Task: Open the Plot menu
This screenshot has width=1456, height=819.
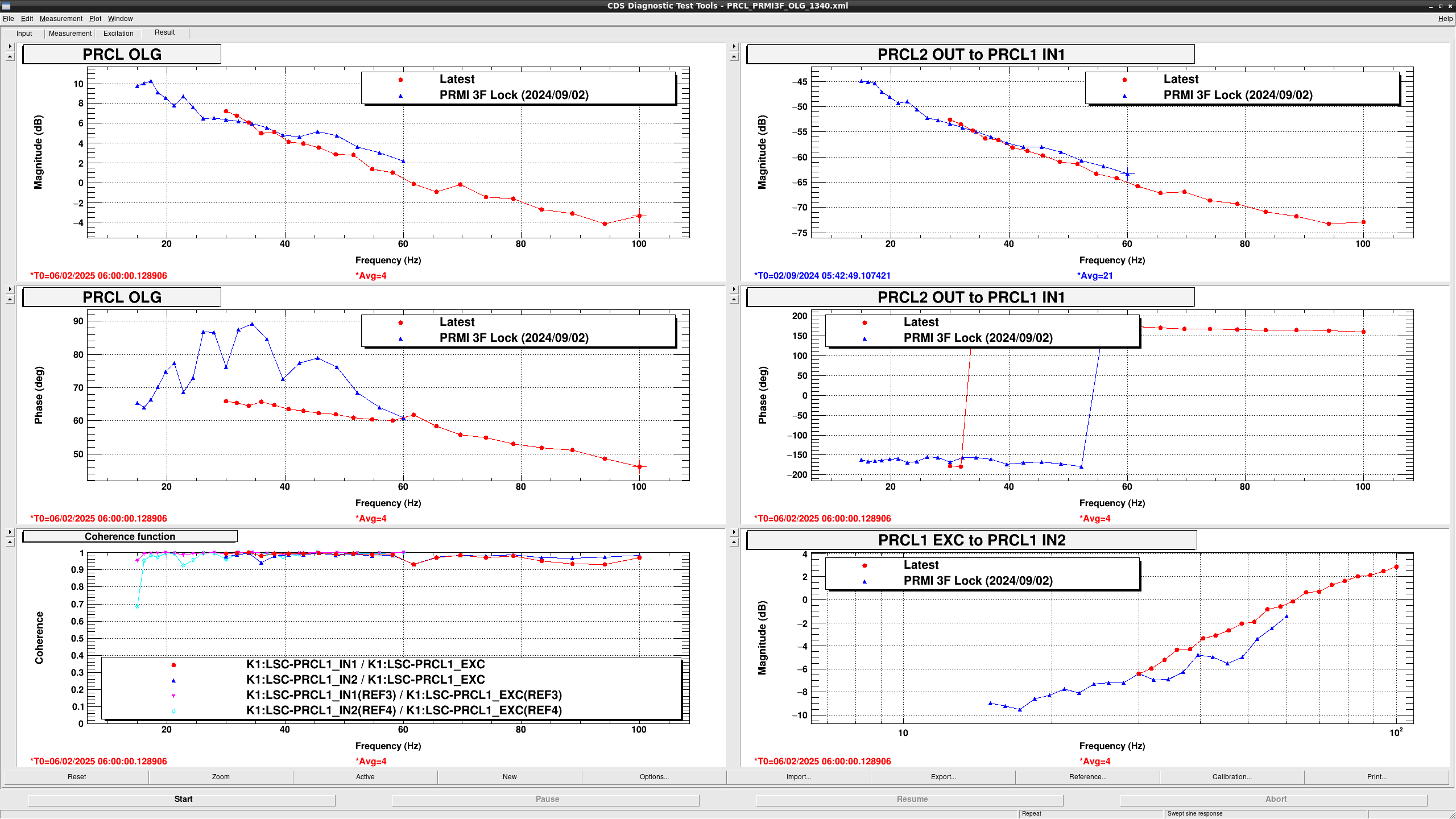Action: tap(95, 19)
